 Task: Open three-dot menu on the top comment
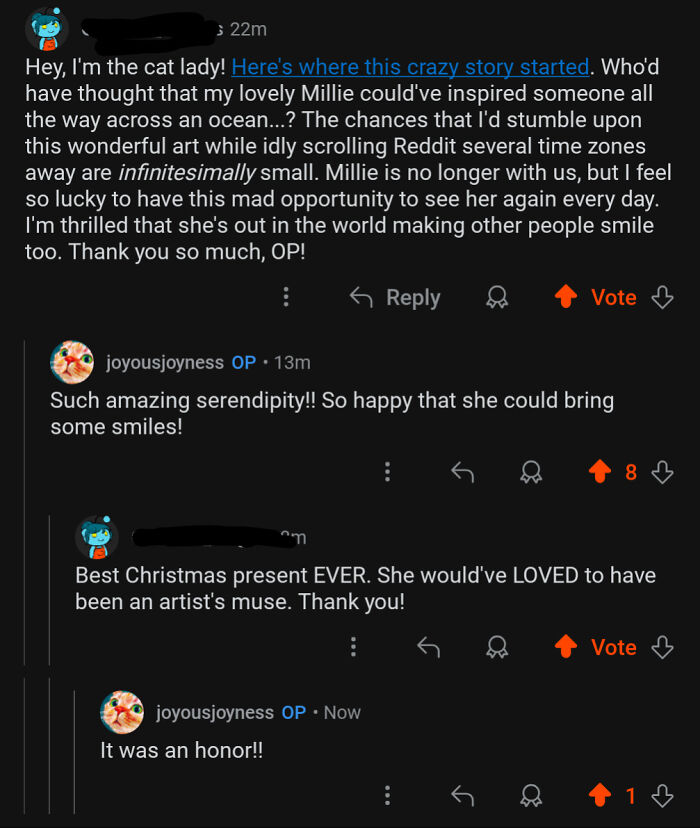pos(286,297)
